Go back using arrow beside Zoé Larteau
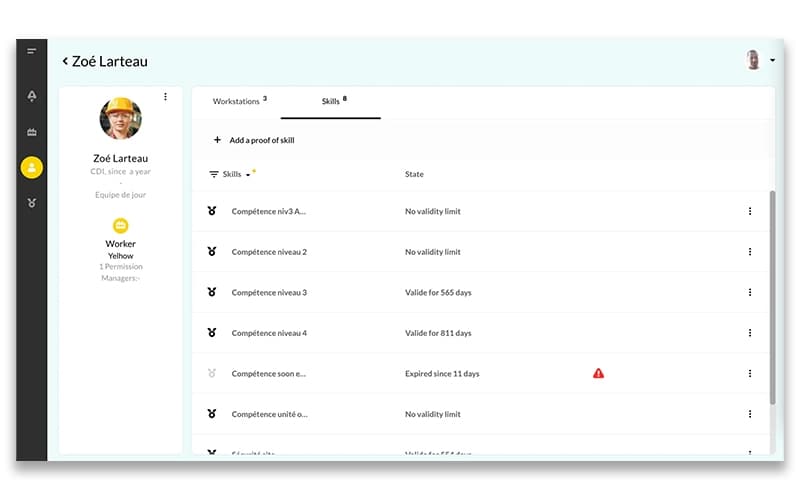This screenshot has width=800, height=500. pyautogui.click(x=65, y=61)
